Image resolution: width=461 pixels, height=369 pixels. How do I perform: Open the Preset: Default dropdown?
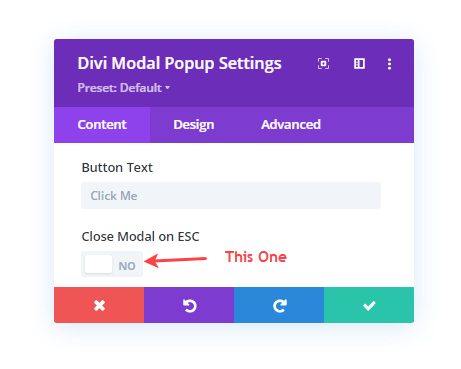pos(124,88)
